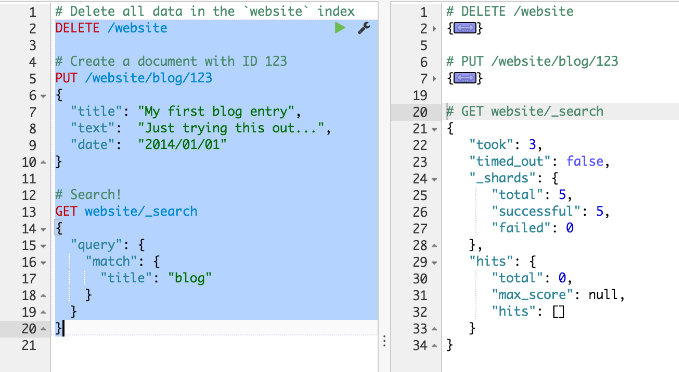679x372 pixels.
Task: Collapse the search body at editor line 14
Action: [x=43, y=229]
